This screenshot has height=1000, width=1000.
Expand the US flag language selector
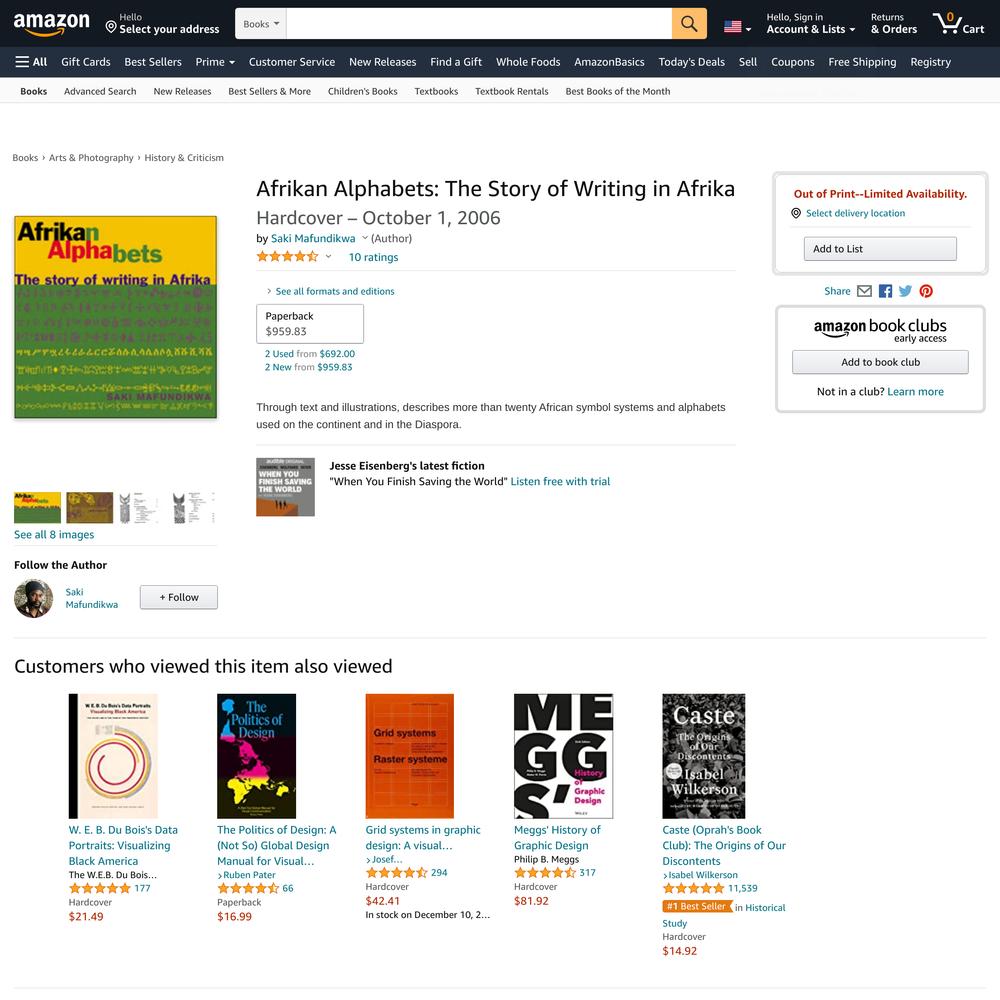point(737,27)
